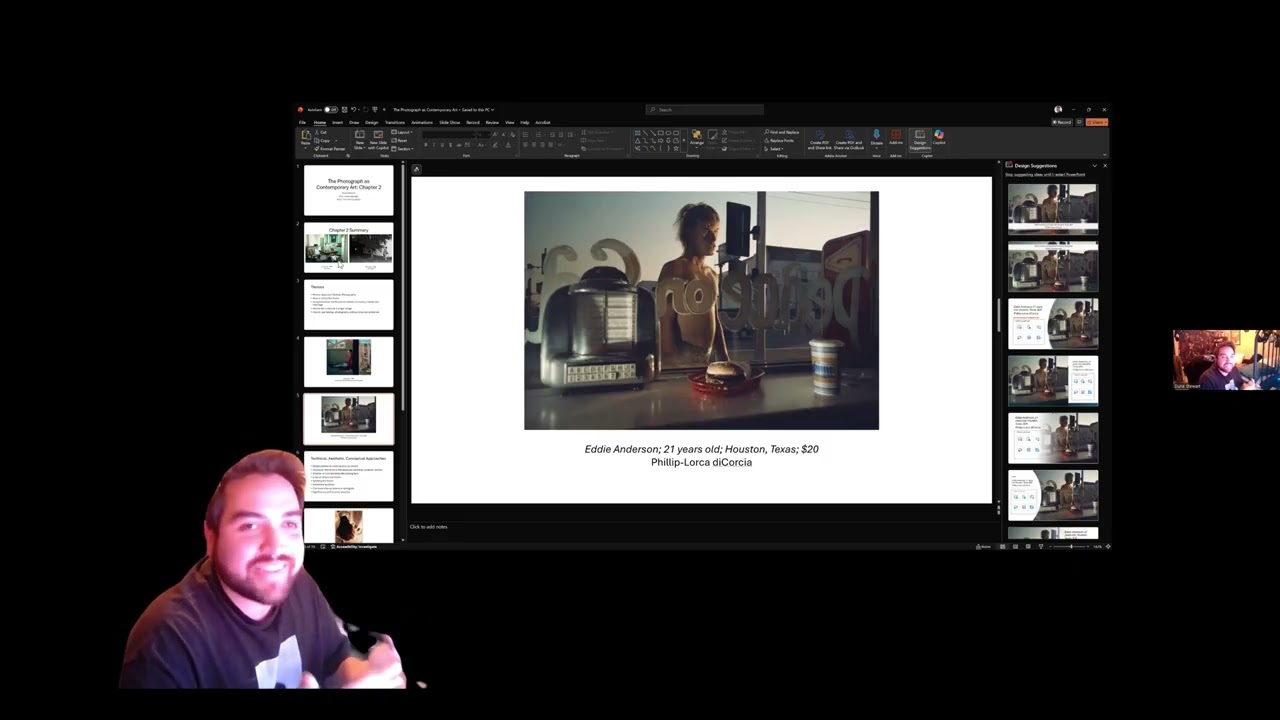The image size is (1280, 720).
Task: Select the title slide thumbnail
Action: click(349, 189)
